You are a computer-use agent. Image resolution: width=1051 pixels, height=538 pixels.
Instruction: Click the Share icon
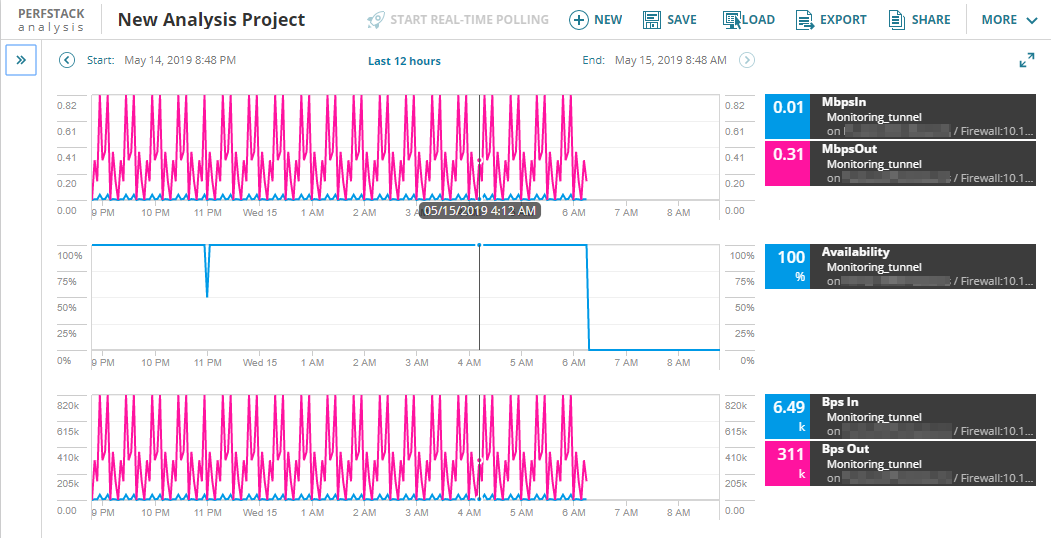(895, 20)
